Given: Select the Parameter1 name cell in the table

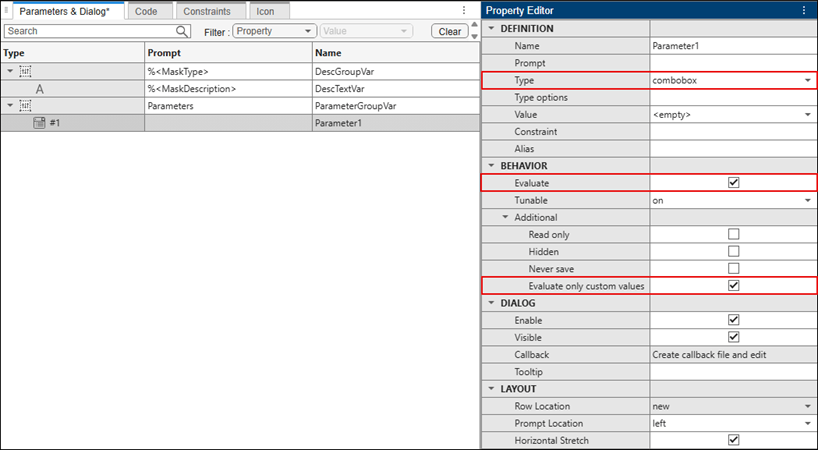Looking at the screenshot, I should [396, 123].
